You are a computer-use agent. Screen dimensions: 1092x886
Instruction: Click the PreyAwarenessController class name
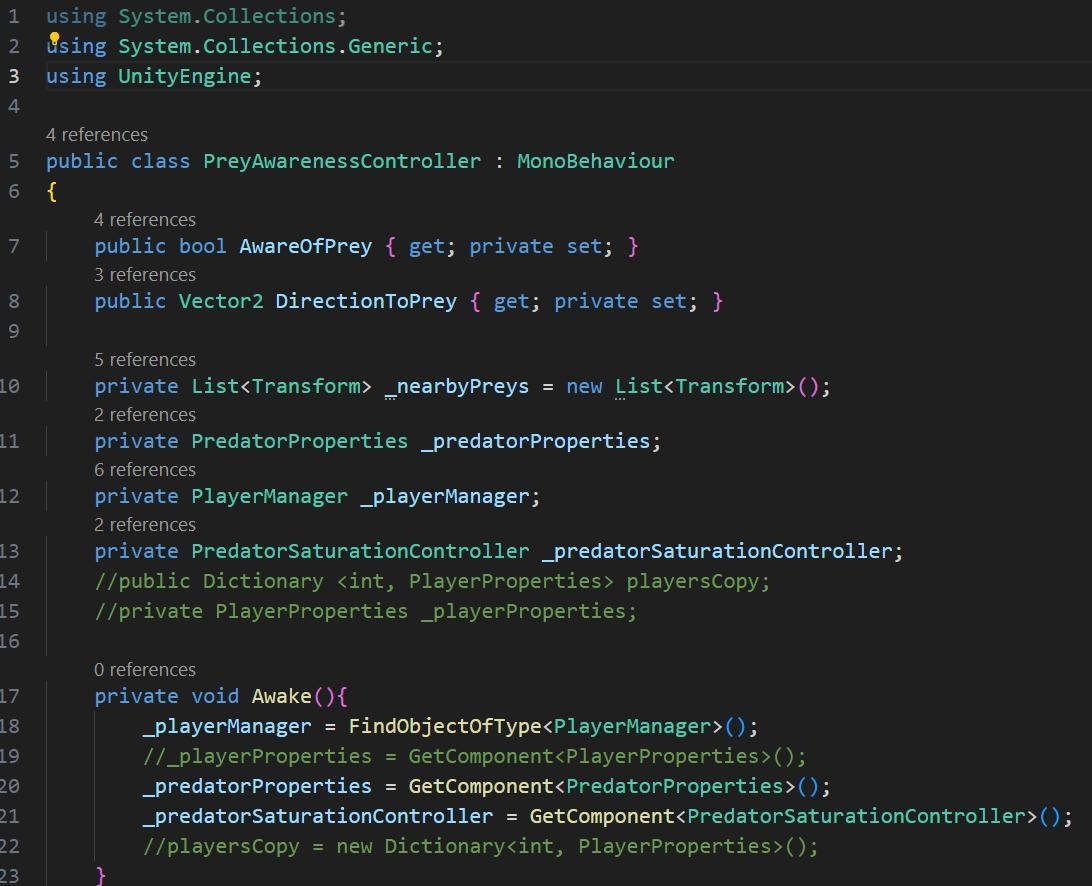click(x=342, y=161)
